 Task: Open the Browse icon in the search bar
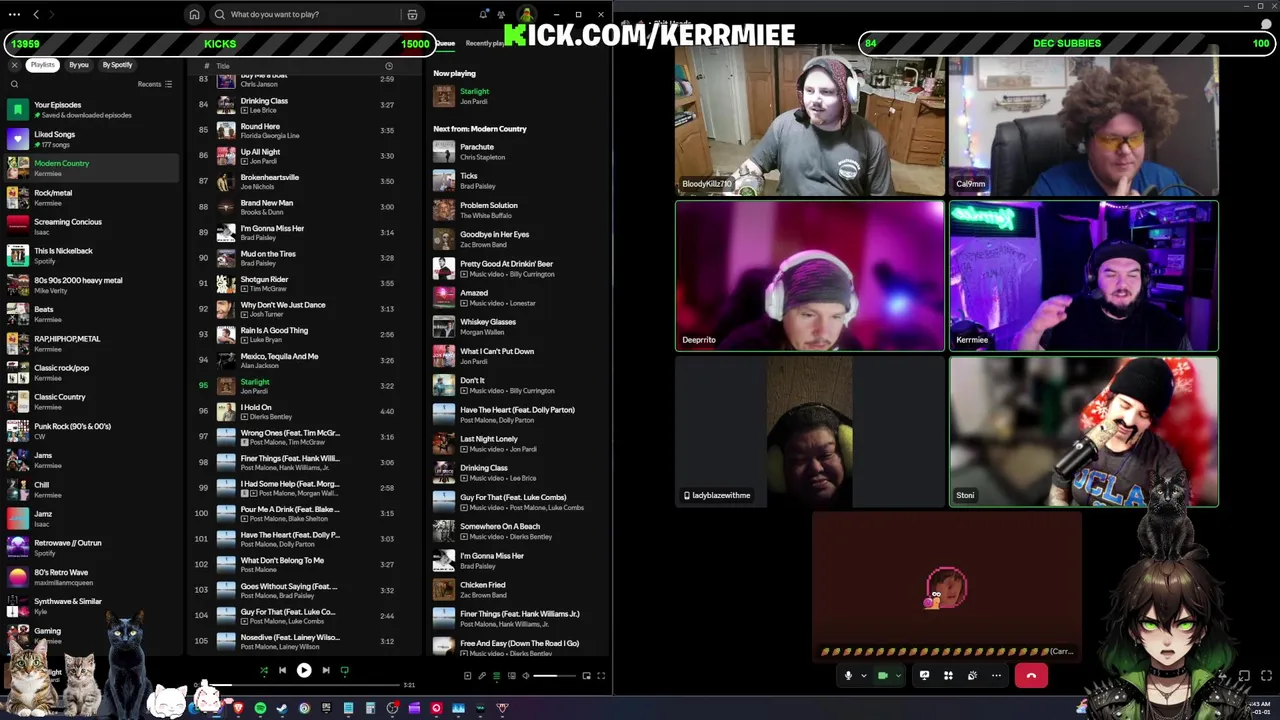412,14
